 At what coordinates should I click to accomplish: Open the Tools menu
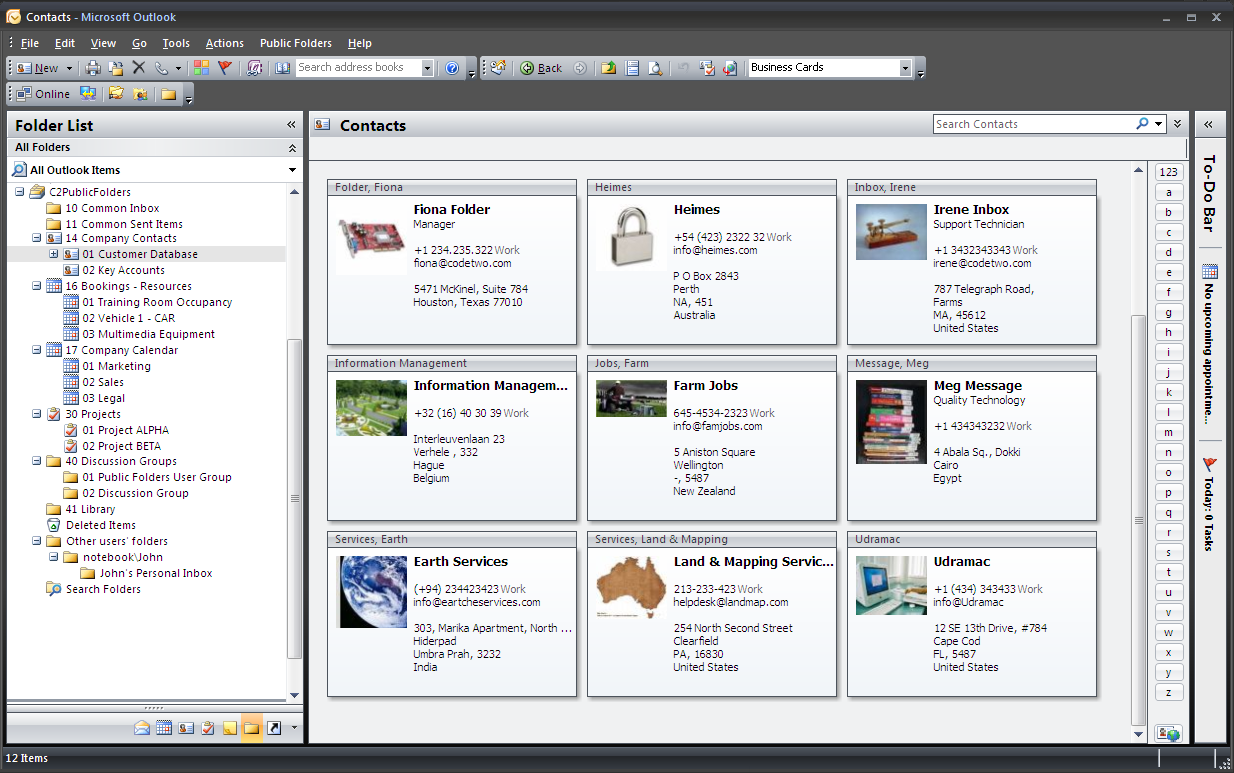click(x=176, y=43)
